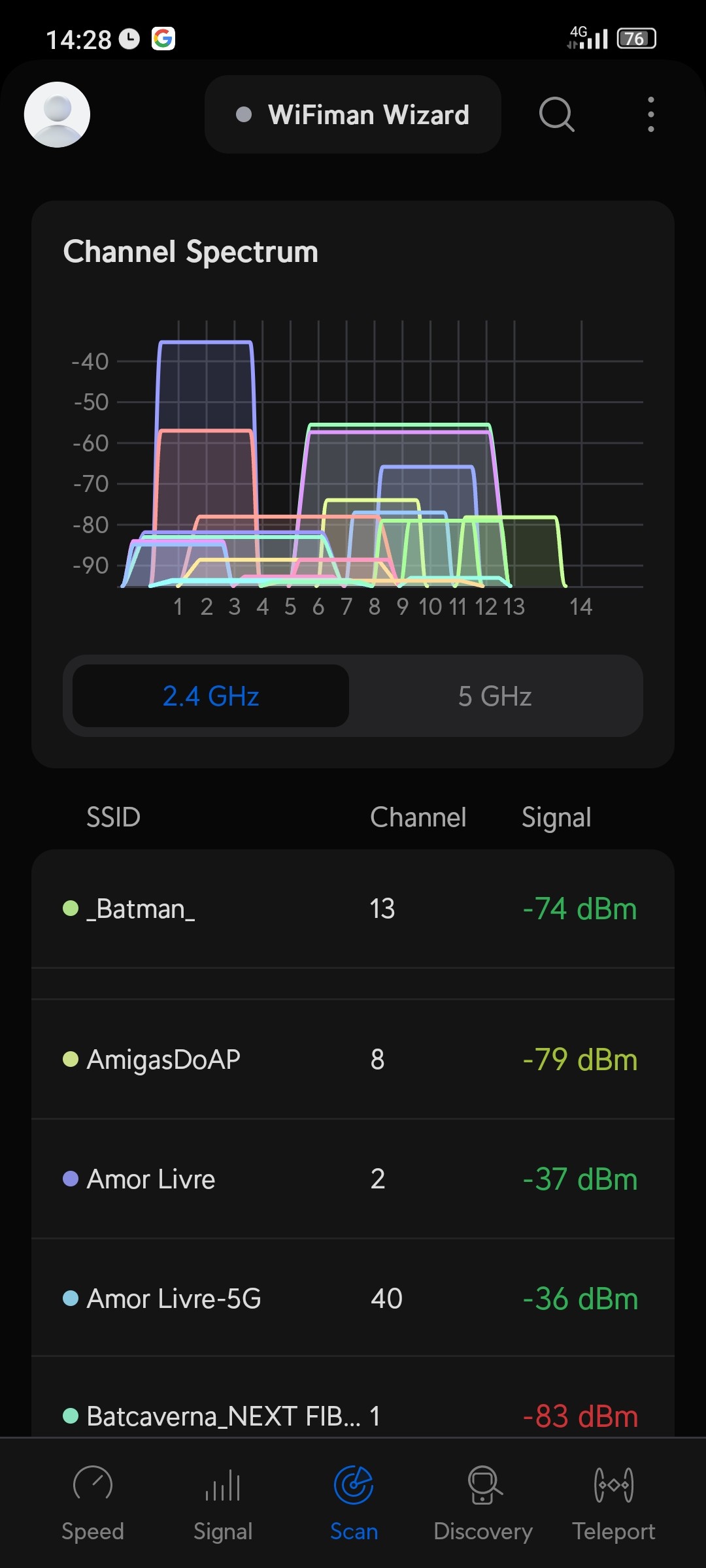Viewport: 706px width, 1568px height.
Task: Open the Speed test tab icon
Action: click(x=93, y=1484)
